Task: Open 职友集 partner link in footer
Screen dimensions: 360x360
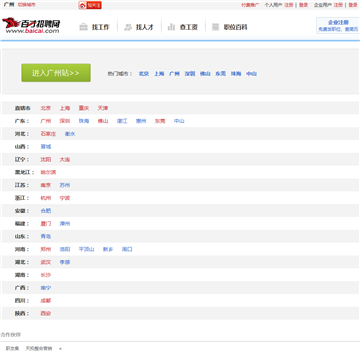Action: (x=13, y=349)
